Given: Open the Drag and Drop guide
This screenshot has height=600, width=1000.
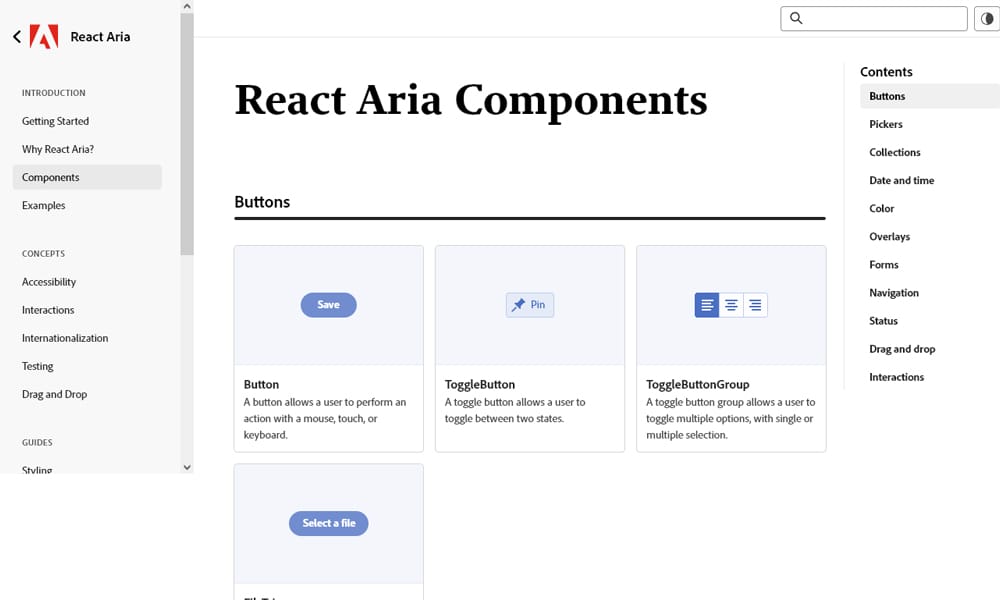Looking at the screenshot, I should [53, 394].
